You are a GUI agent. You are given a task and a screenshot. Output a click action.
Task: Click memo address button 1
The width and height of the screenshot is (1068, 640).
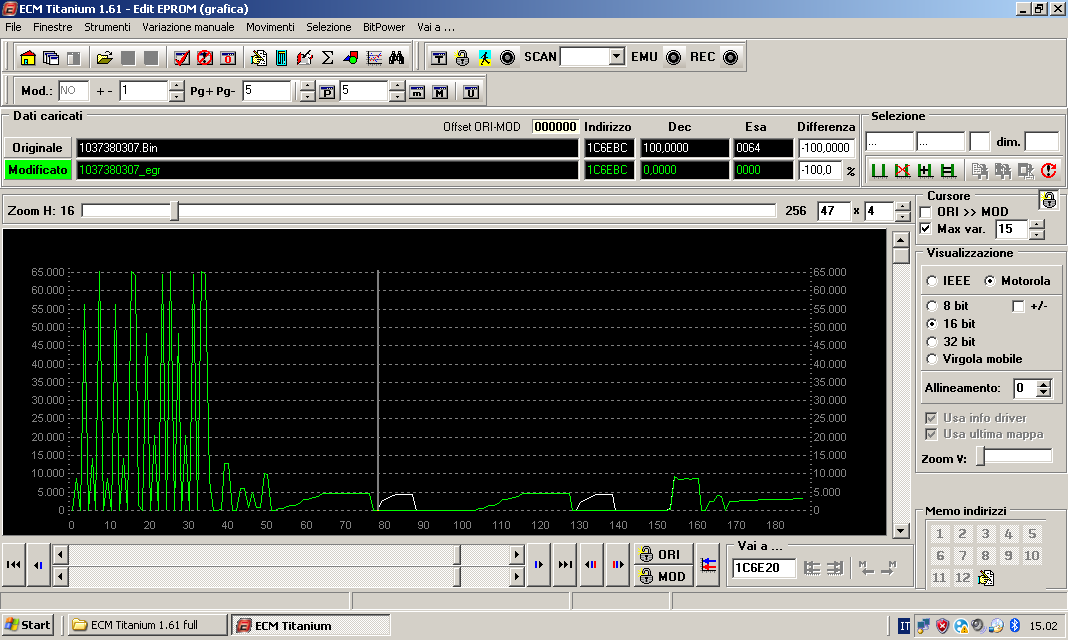[939, 534]
